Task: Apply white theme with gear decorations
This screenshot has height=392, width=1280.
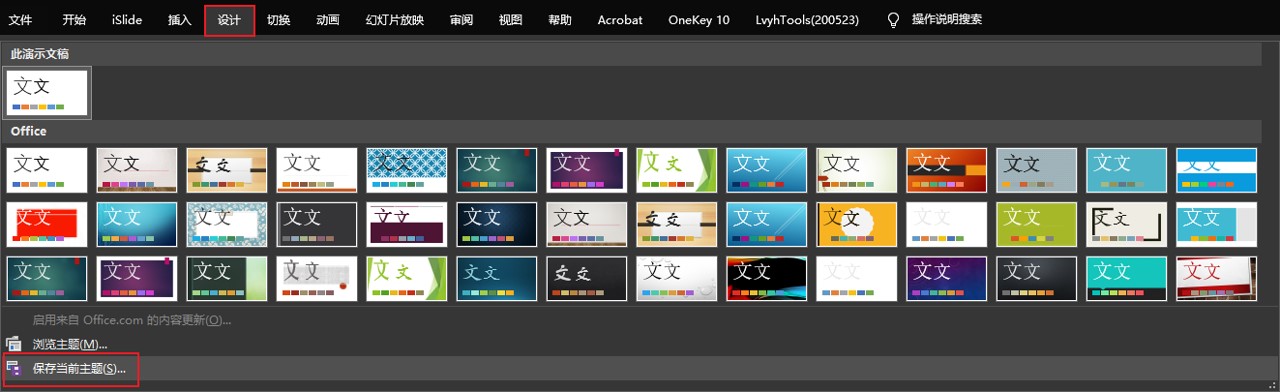Action: coord(677,278)
